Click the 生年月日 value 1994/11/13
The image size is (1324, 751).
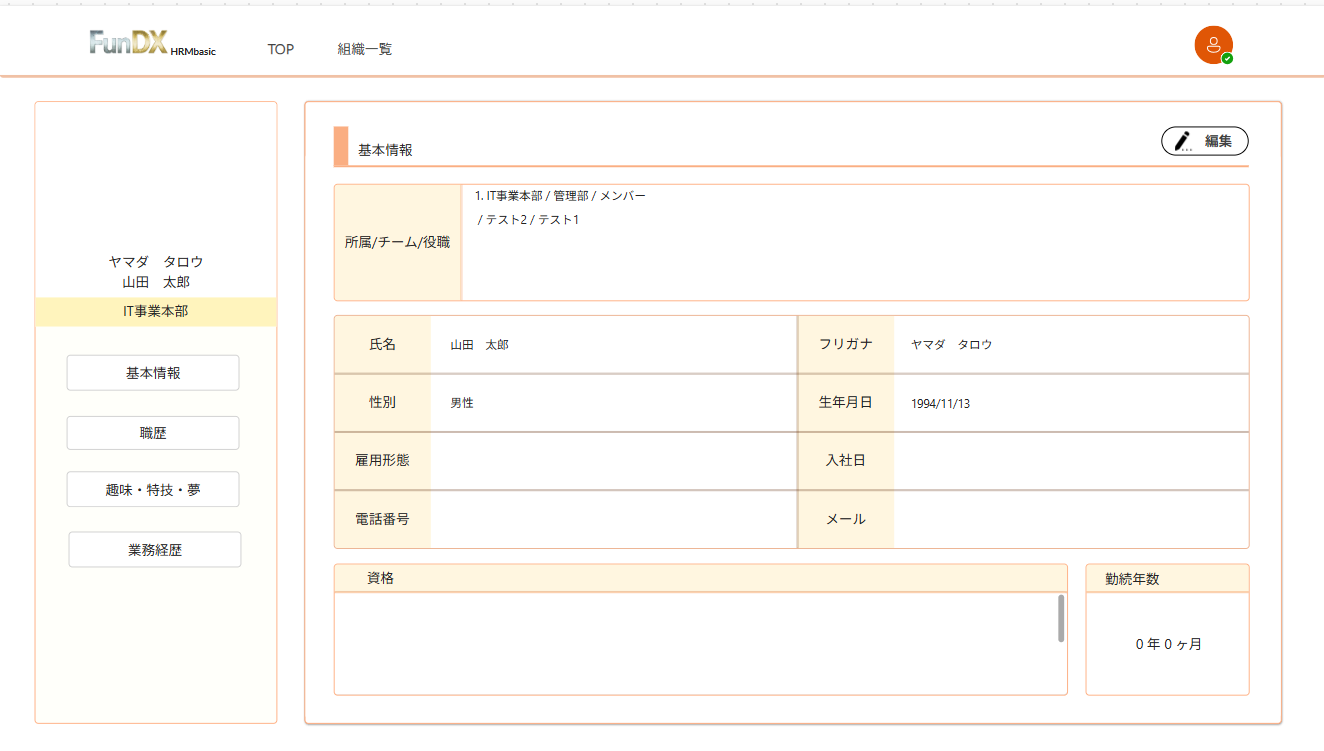pos(940,404)
